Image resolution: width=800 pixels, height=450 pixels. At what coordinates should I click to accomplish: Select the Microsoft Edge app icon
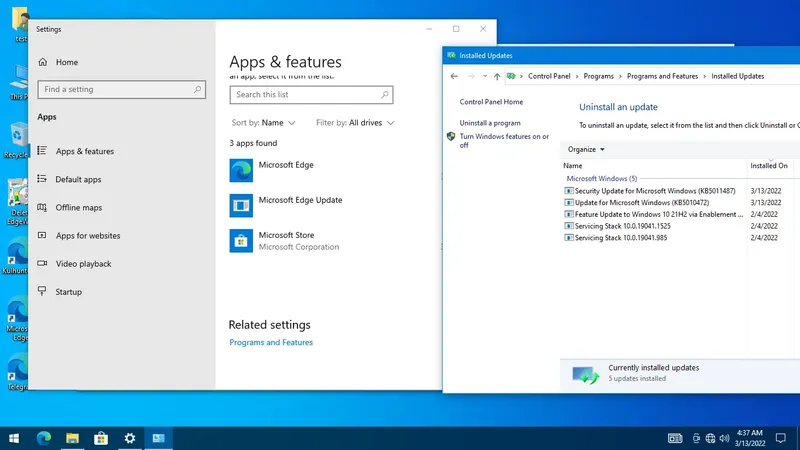click(x=241, y=170)
